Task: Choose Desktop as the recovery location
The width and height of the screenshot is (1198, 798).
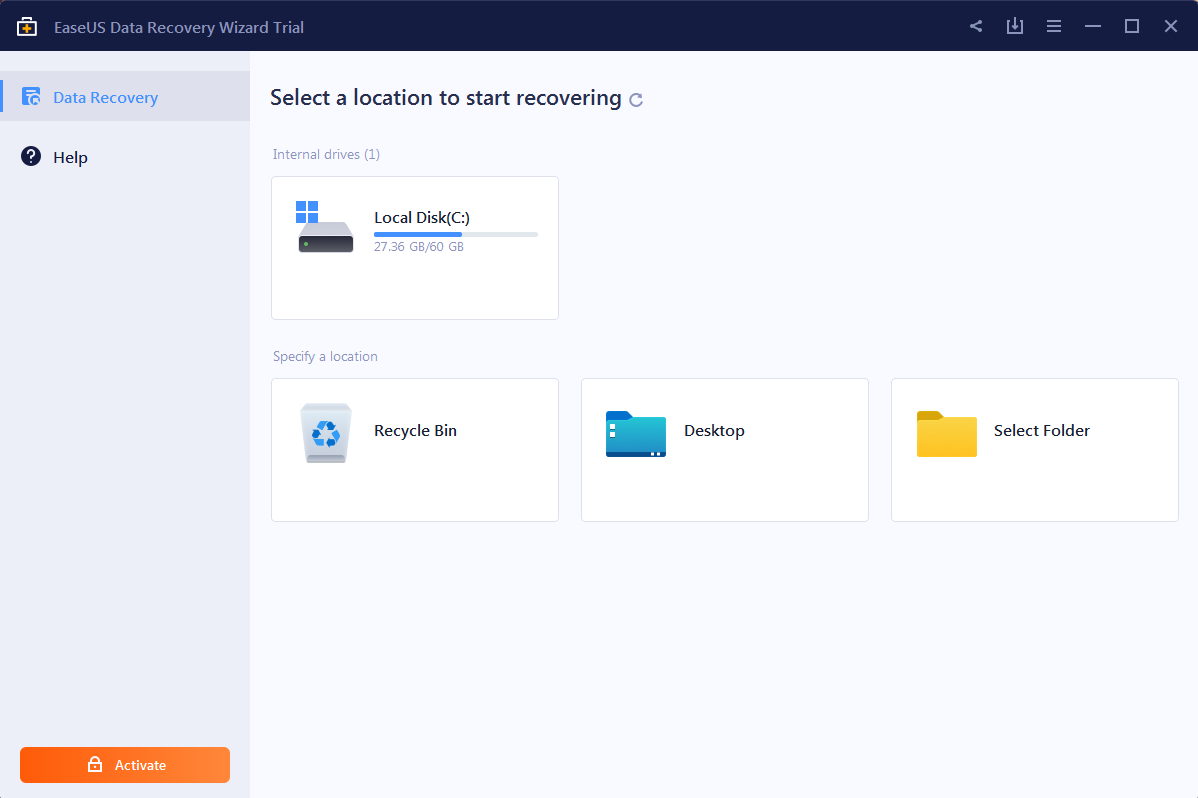Action: pos(724,450)
